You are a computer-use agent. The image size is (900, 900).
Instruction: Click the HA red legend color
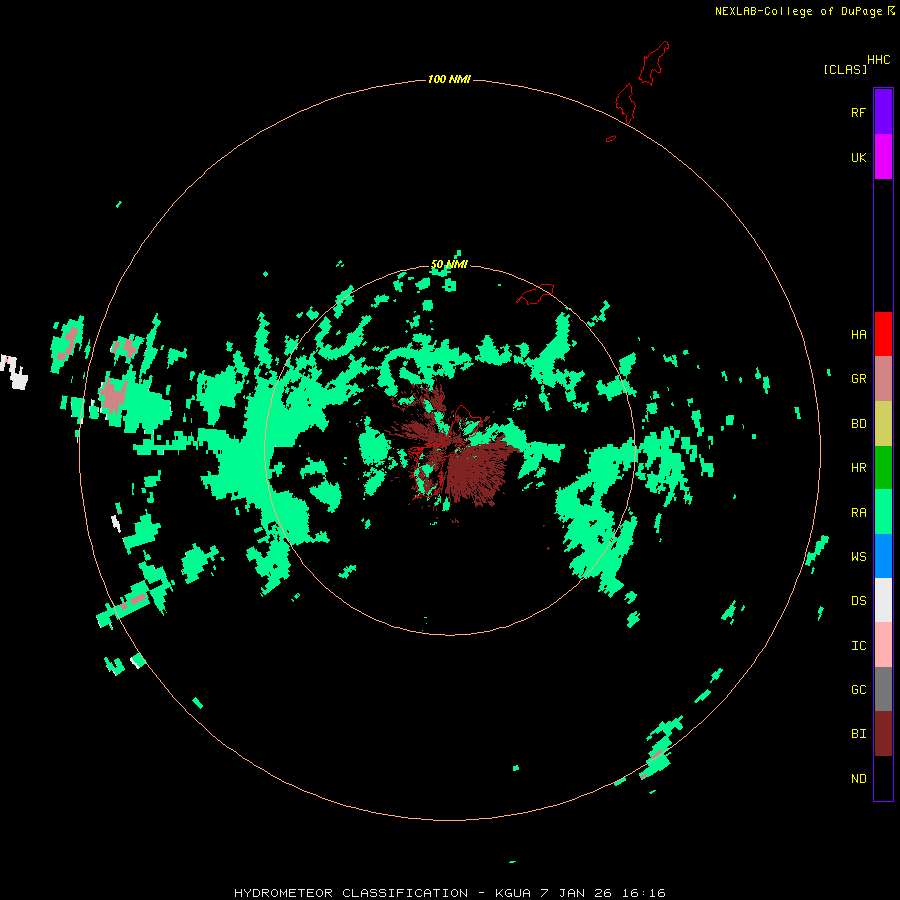(x=883, y=334)
